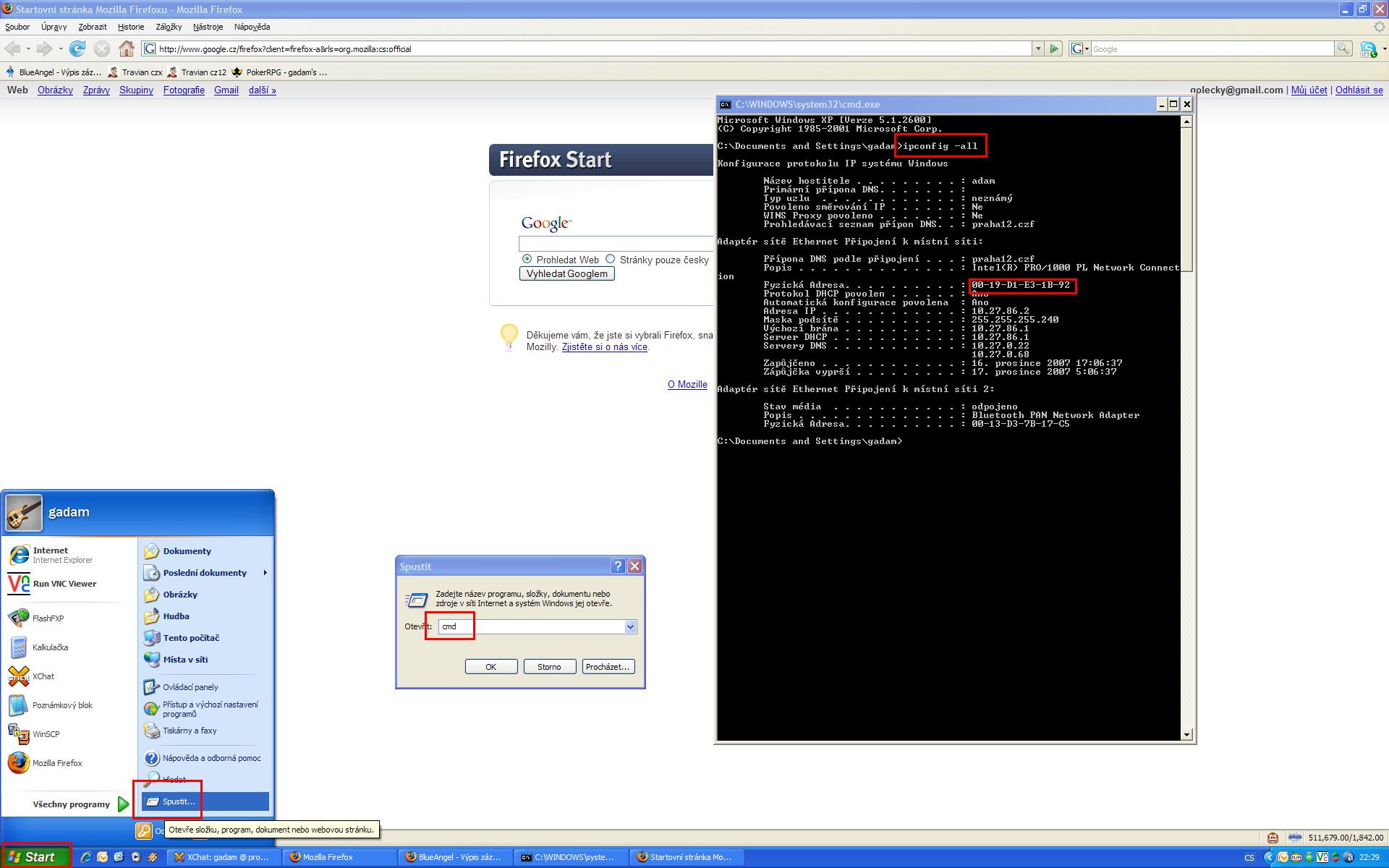Screen dimensions: 1389x868
Task: Click Procházet... in the Spustit dialog
Action: tap(608, 667)
